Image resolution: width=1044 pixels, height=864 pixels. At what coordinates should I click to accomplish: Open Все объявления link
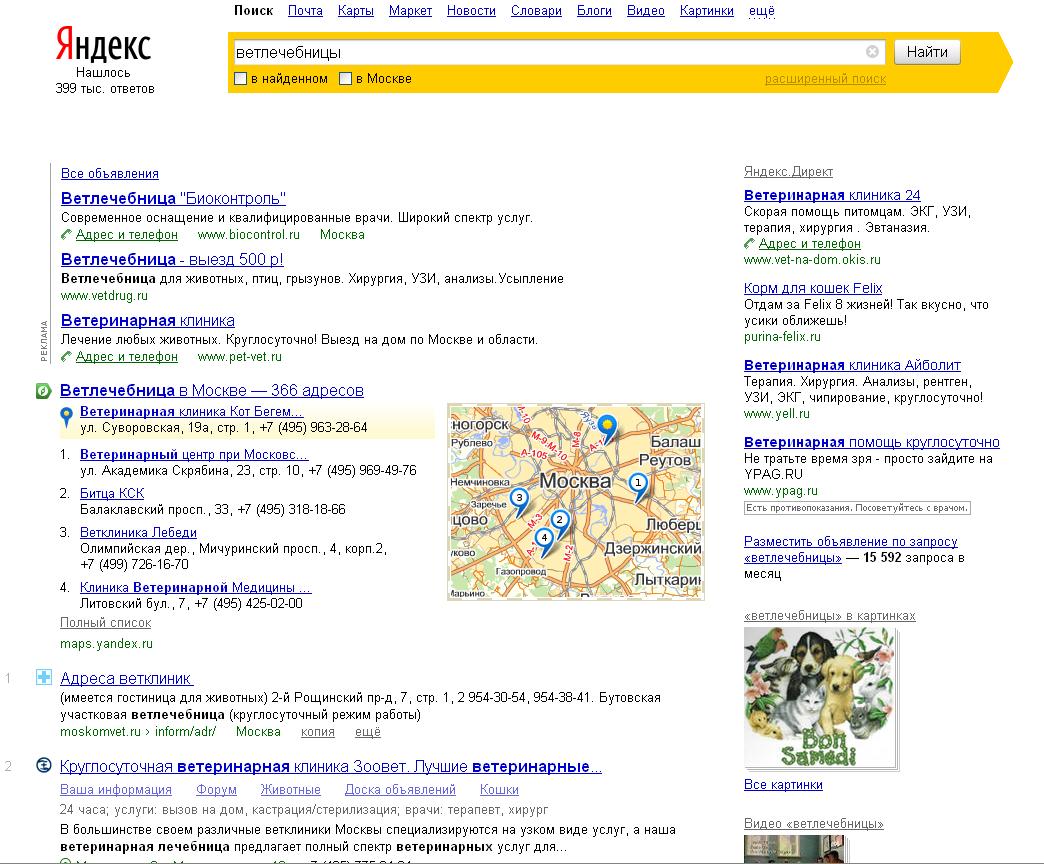(110, 173)
